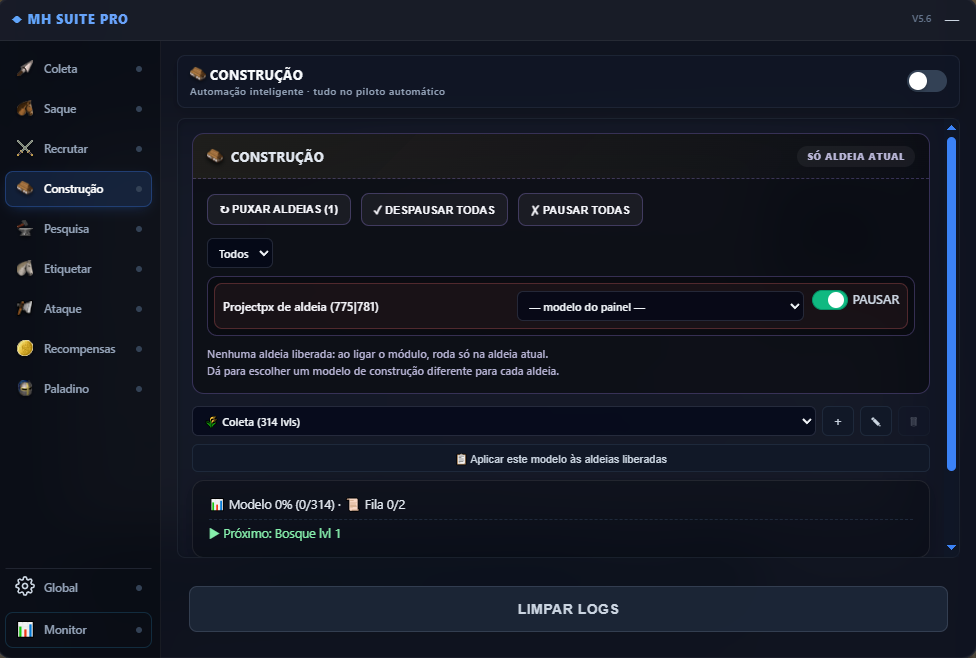Click the status dot next to Pesquisa

(x=139, y=228)
